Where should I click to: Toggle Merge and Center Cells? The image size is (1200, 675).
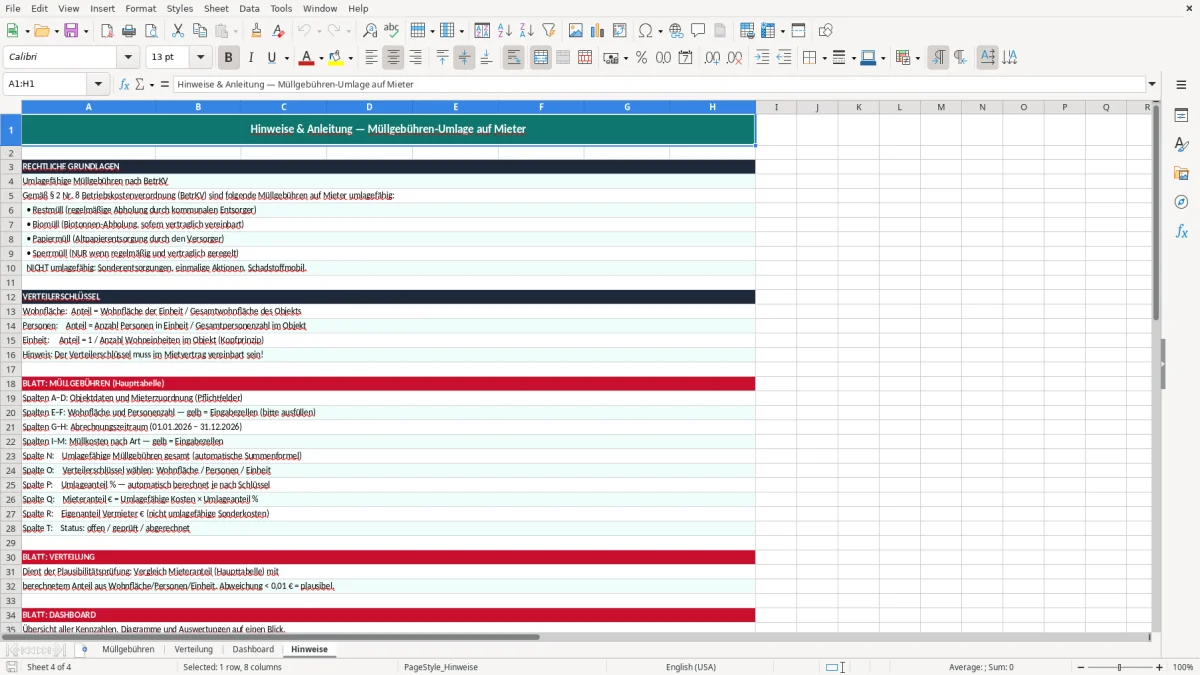click(x=540, y=58)
